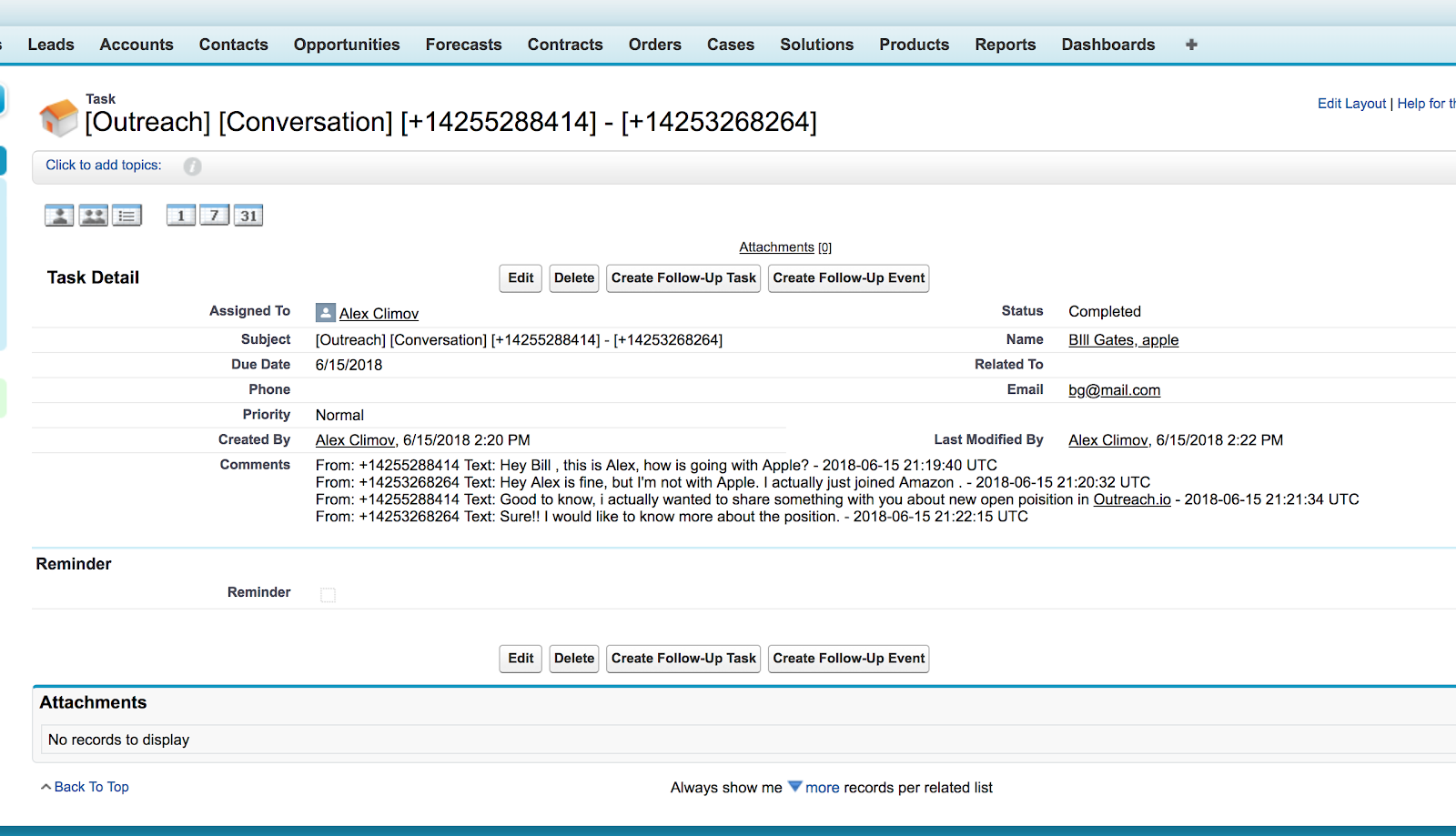Click the more records per list link
Image resolution: width=1456 pixels, height=836 pixels.
[x=823, y=788]
